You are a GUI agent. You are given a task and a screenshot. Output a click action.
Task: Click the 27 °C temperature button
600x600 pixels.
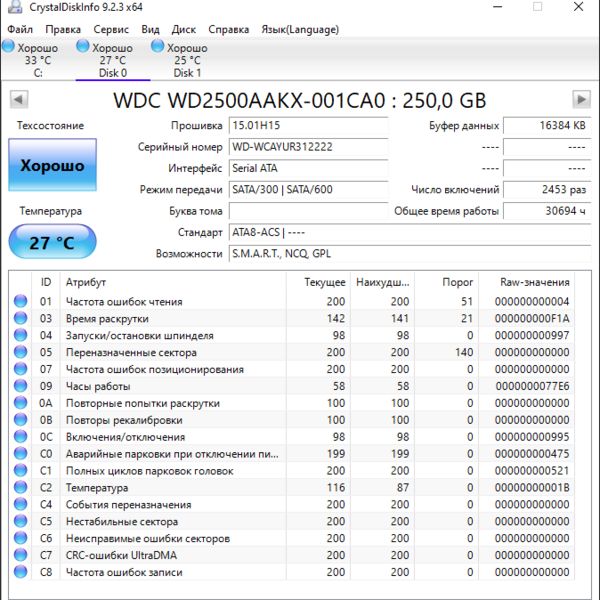(52, 242)
